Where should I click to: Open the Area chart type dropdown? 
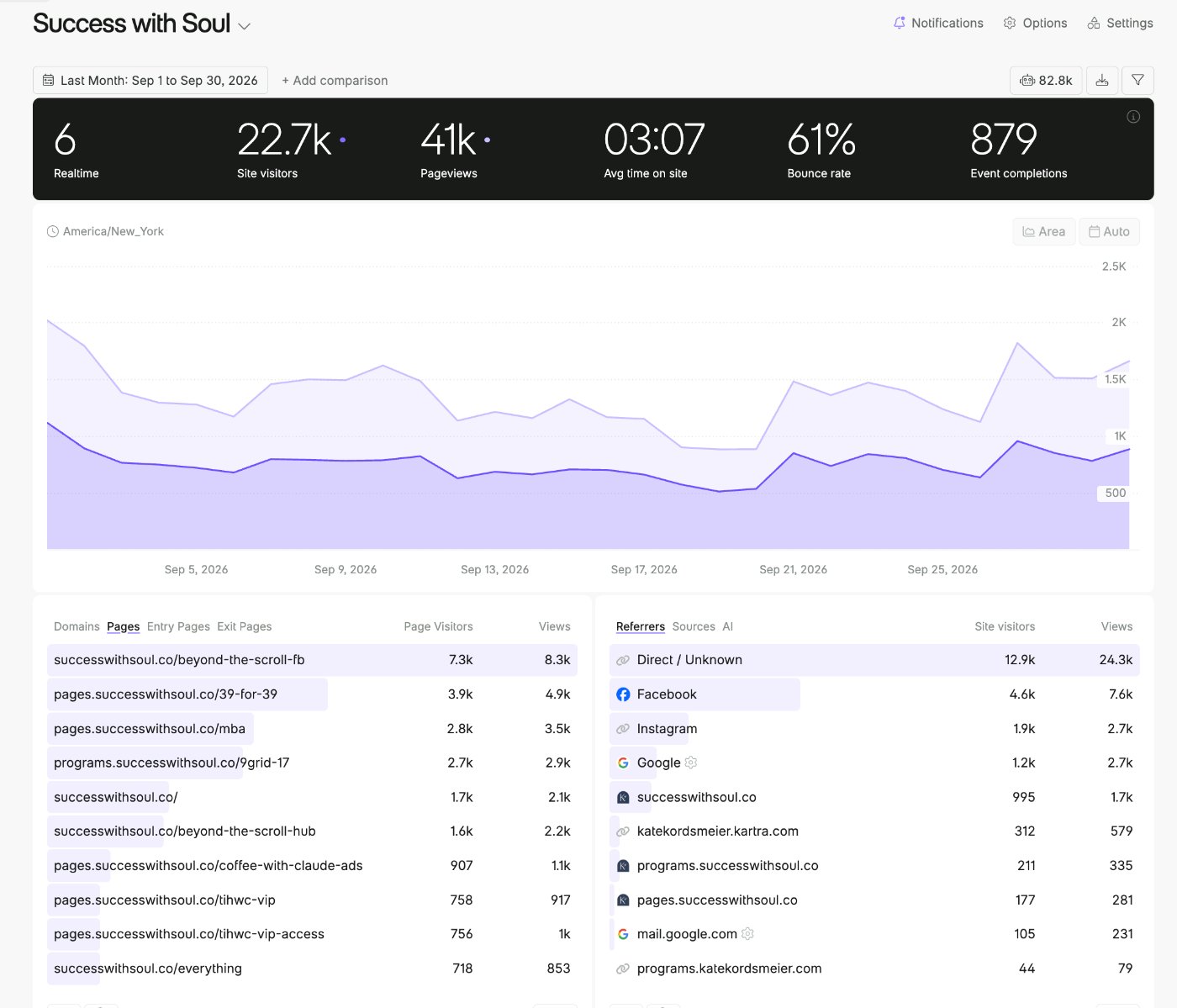point(1043,231)
